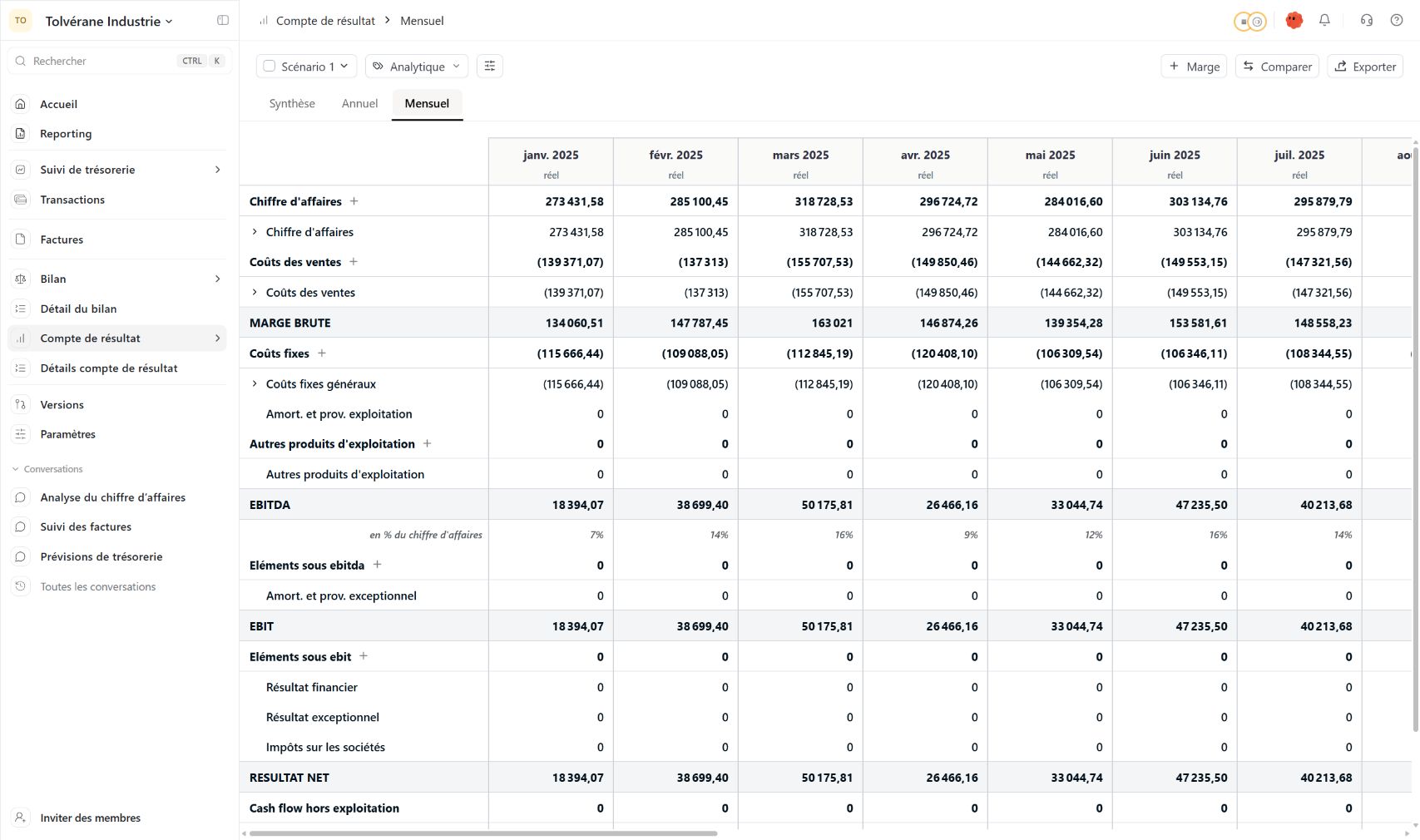
Task: Click plus icon beside Coûts fixes
Action: [x=322, y=353]
